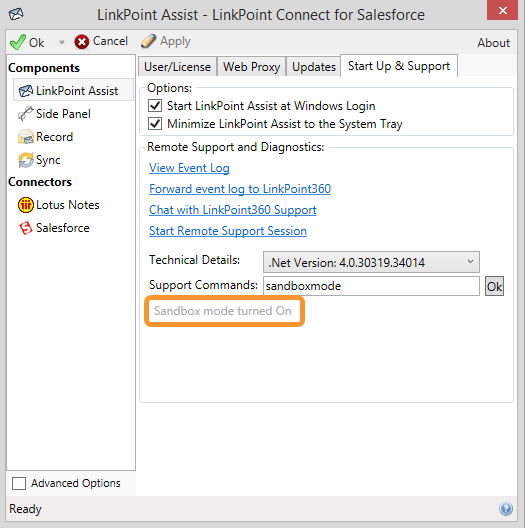
Task: Click the Components heading
Action: click(x=44, y=68)
